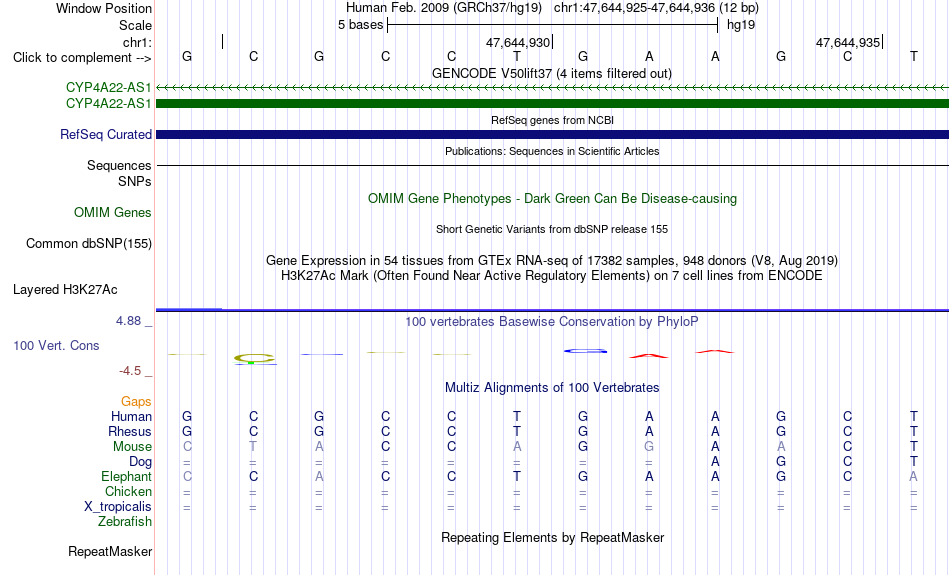Click the blue H3K27Ac signal bar
Viewport: 950px width, 575px height.
[x=552, y=310]
